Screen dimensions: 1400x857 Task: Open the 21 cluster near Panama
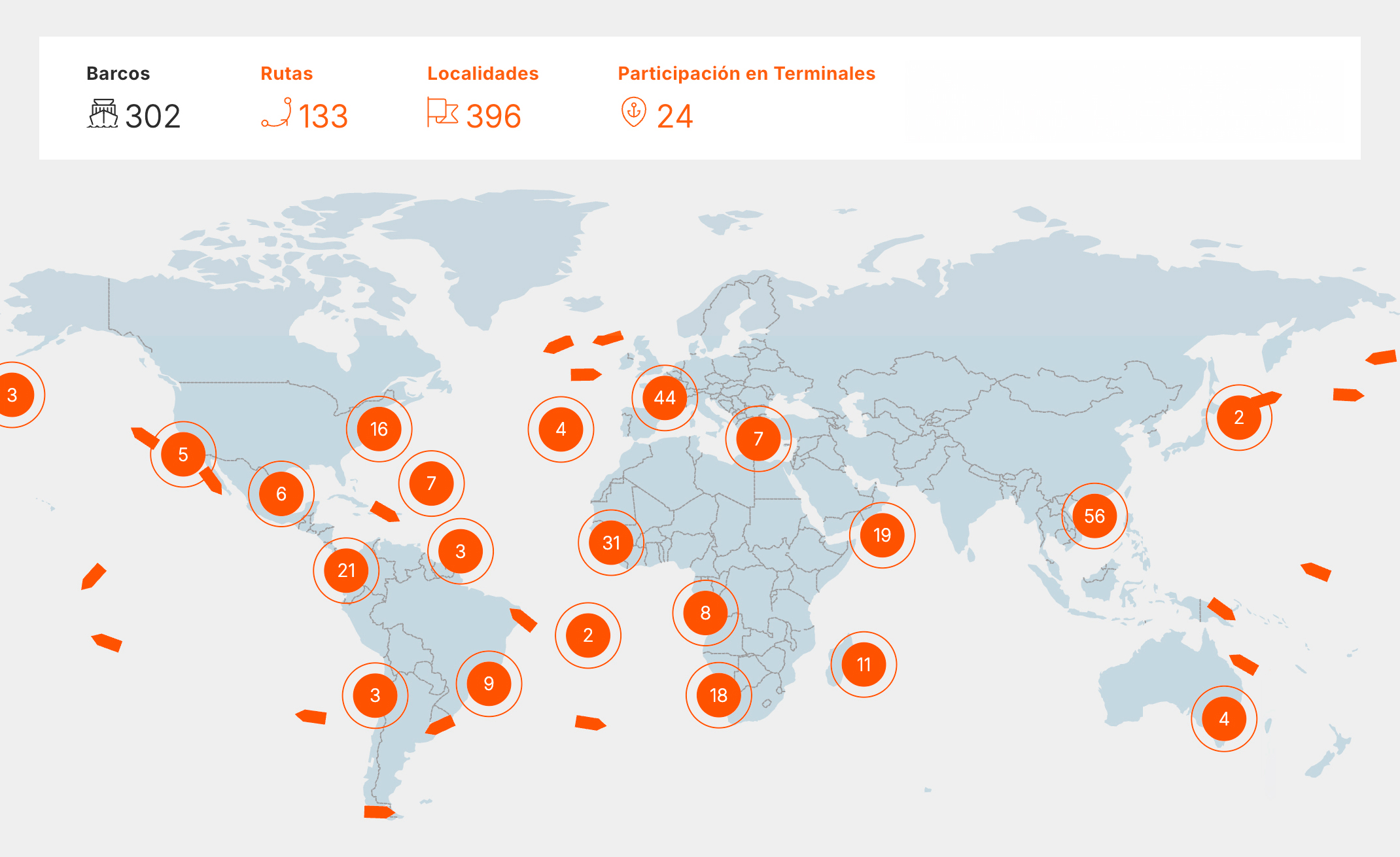346,570
